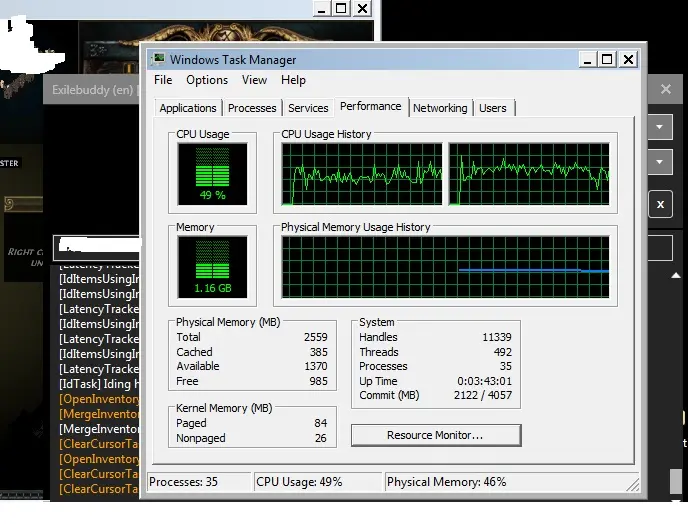Minimize the game window behind Task Manager

[321, 9]
